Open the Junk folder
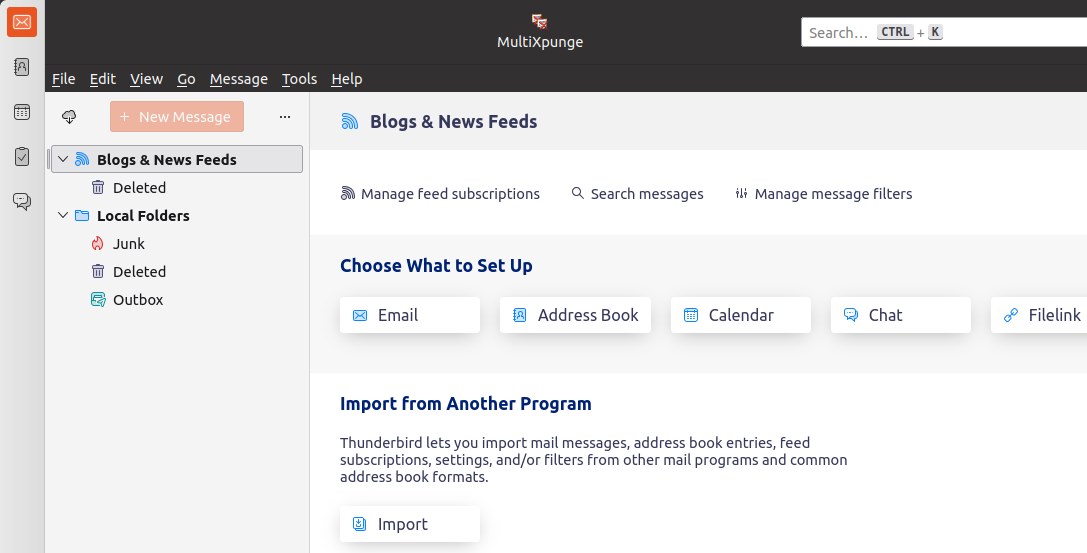 click(177, 244)
